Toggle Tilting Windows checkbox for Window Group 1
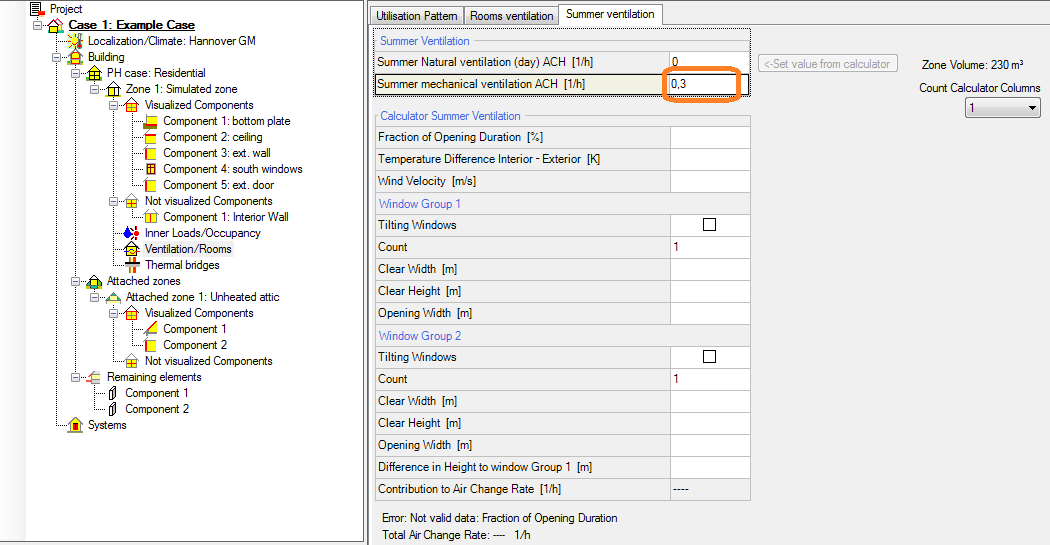 [709, 225]
